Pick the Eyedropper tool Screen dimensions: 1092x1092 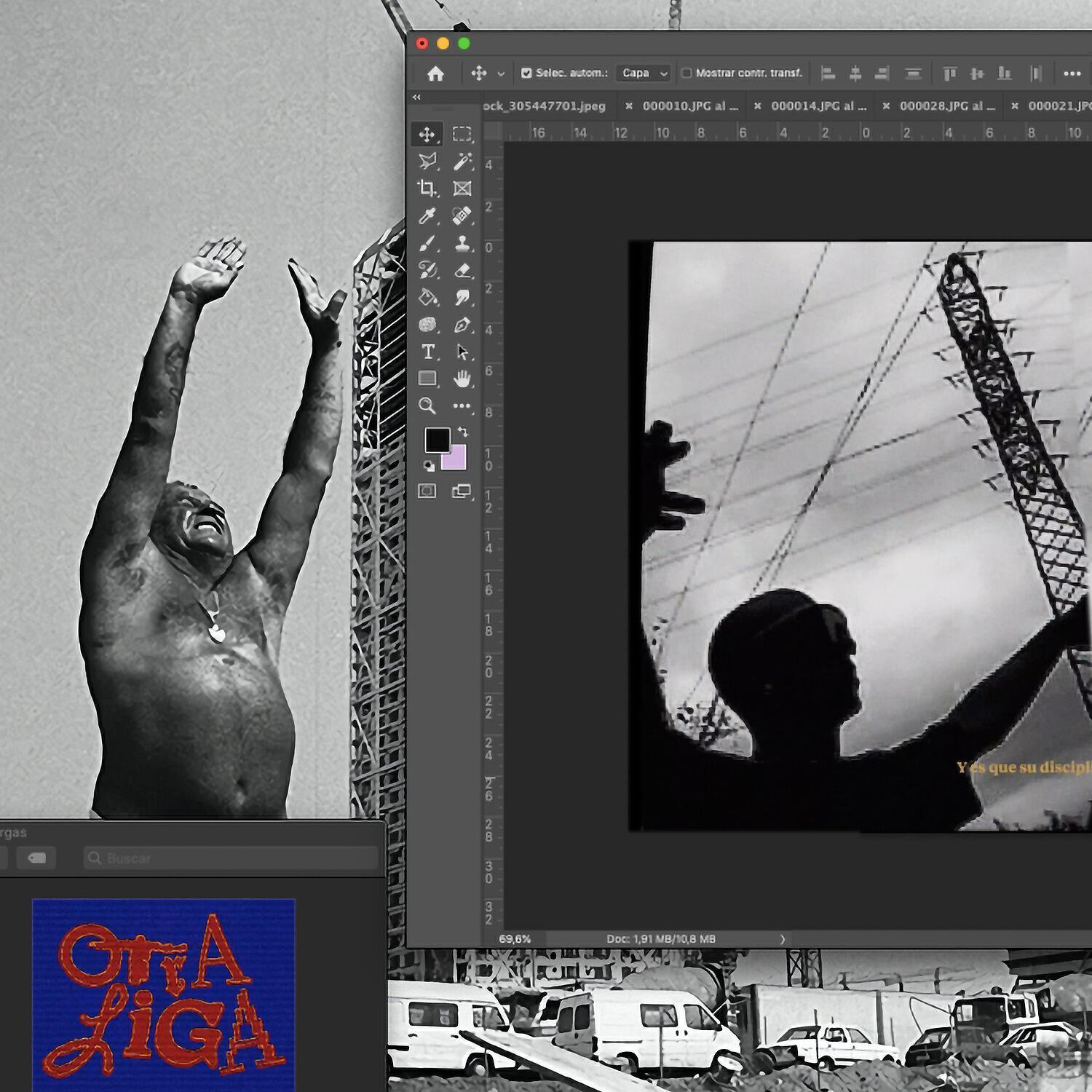point(427,216)
